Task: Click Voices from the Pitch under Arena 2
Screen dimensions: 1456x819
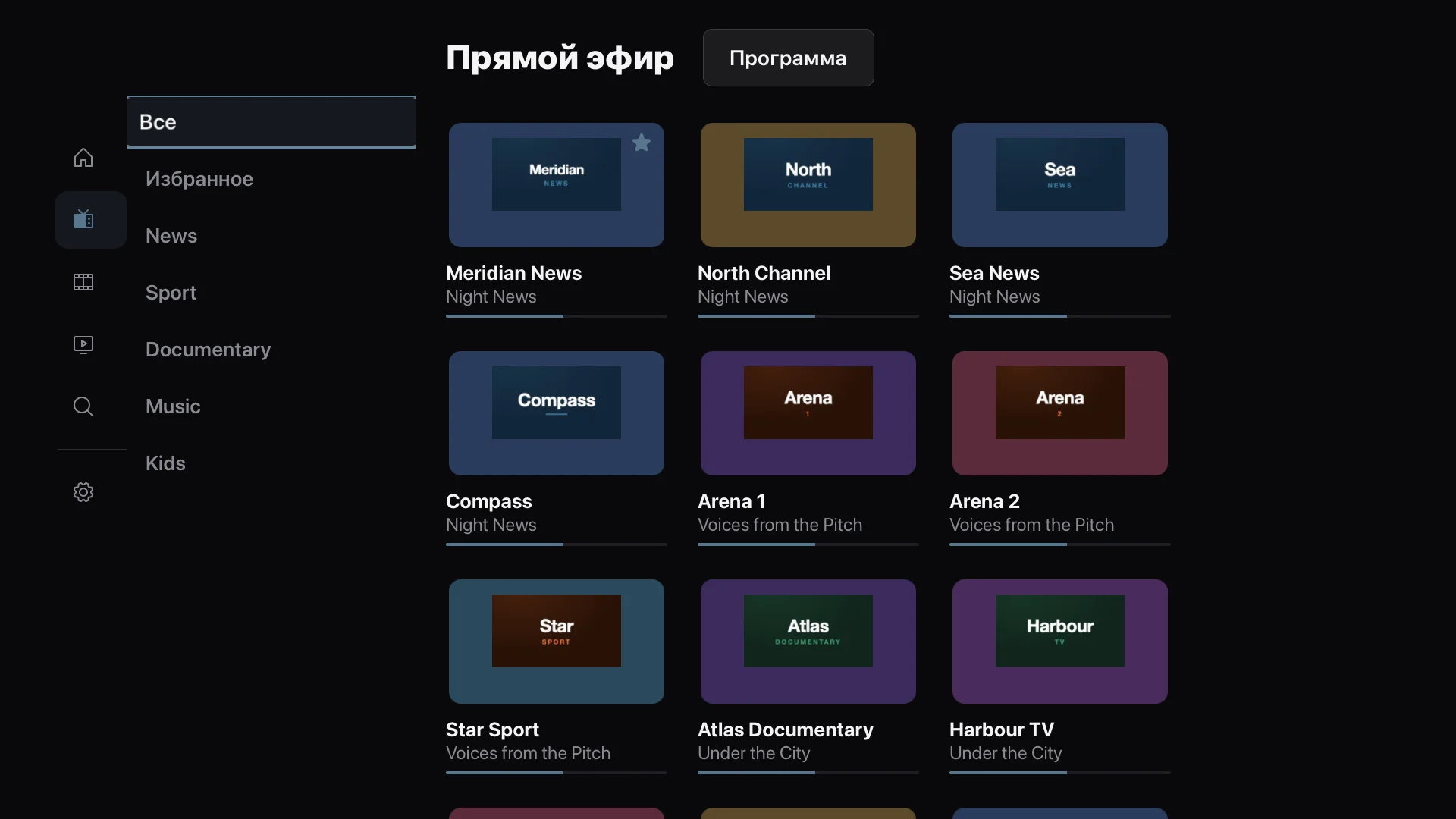Action: pos(1031,525)
